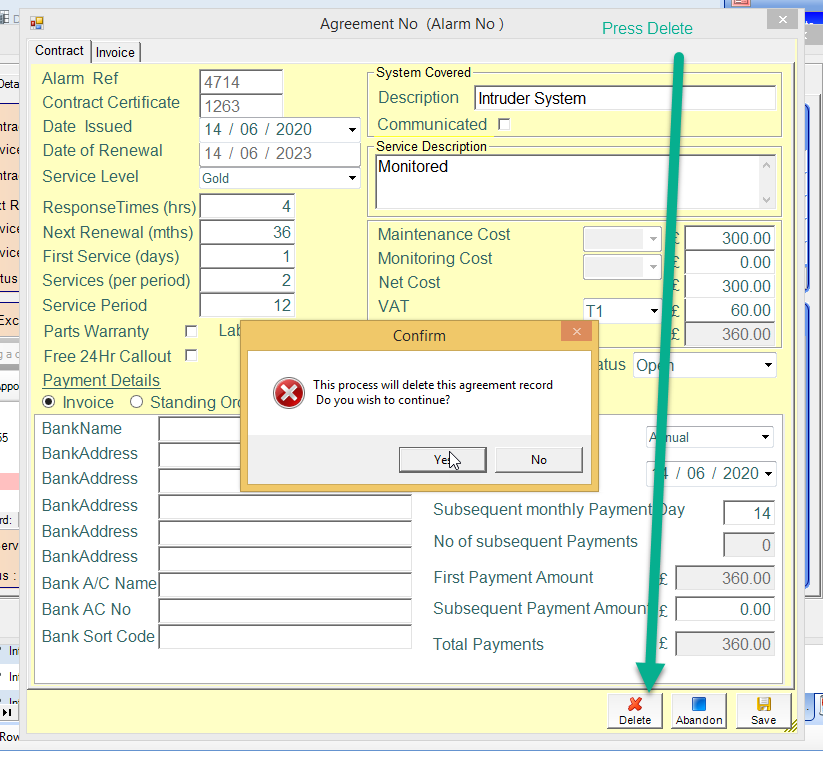Click the Net Cost amount field

[730, 286]
